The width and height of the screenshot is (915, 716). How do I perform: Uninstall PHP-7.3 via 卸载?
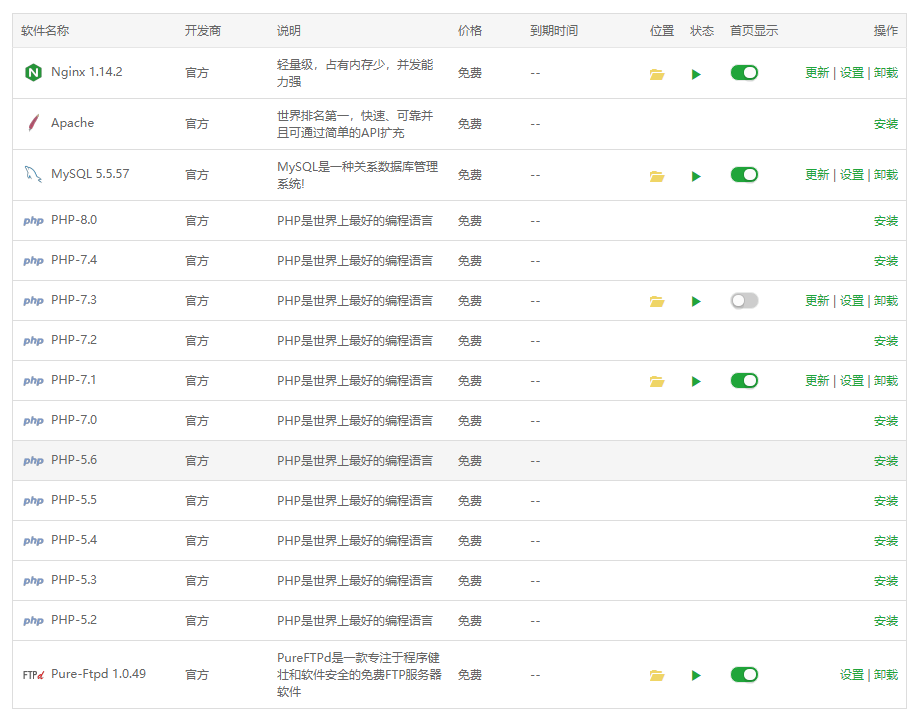[x=886, y=301]
